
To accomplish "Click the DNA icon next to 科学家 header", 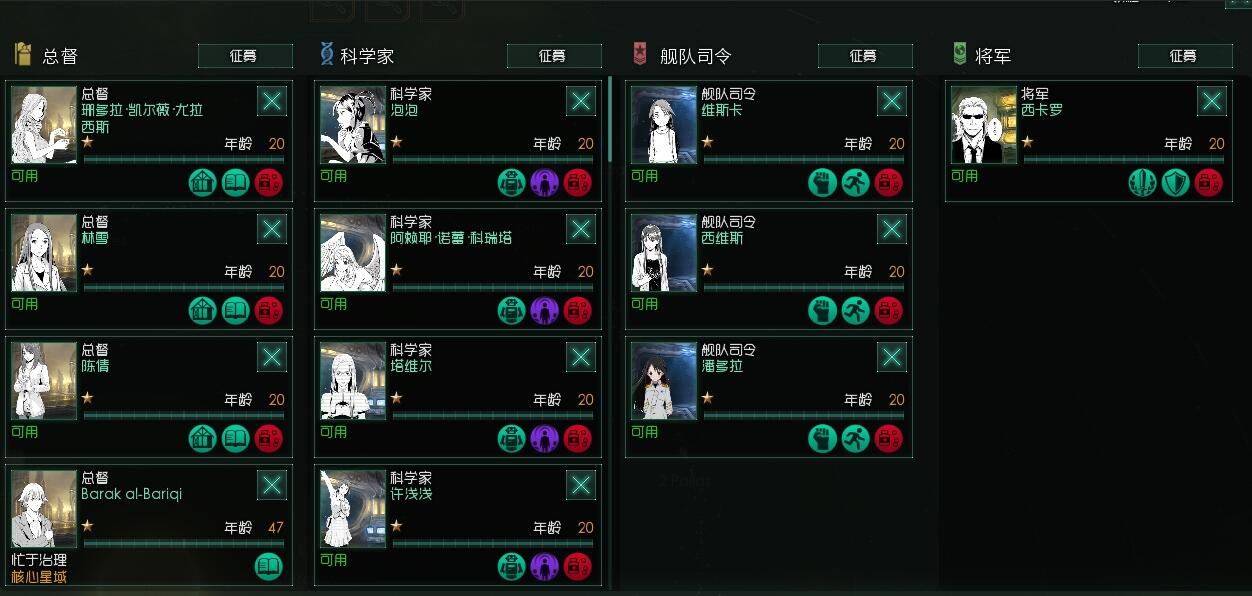I will (326, 54).
